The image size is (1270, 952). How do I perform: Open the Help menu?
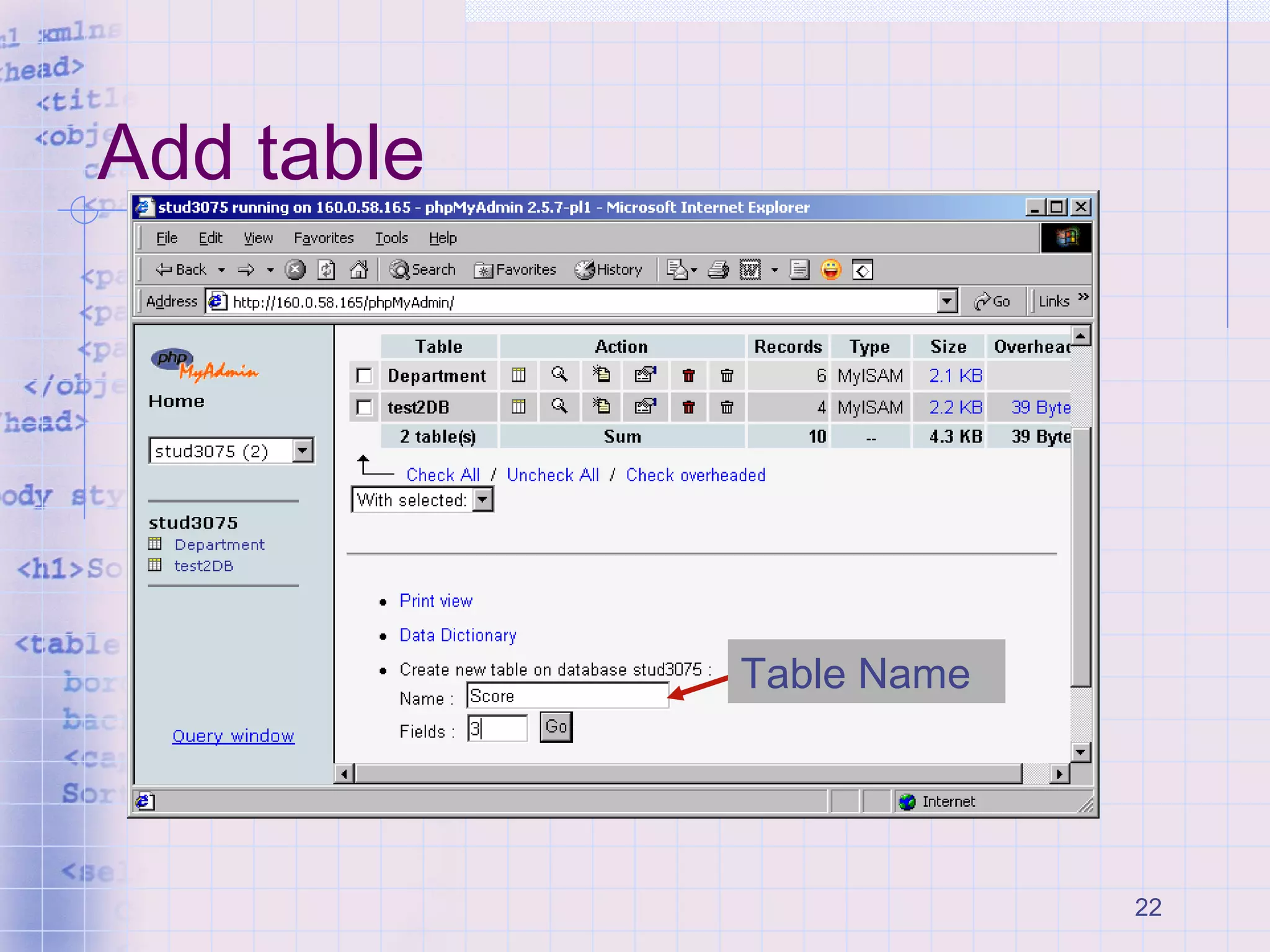pyautogui.click(x=443, y=238)
